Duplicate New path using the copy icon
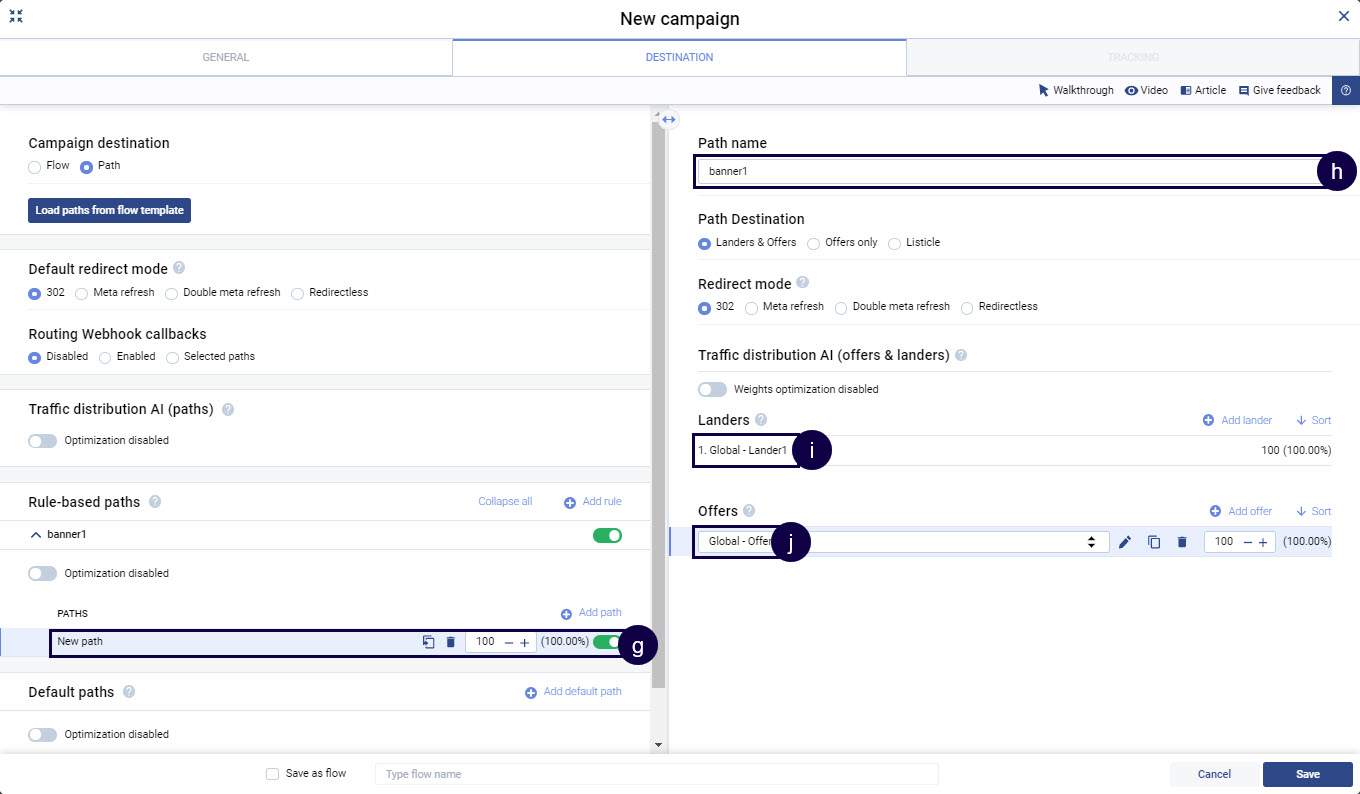Image resolution: width=1360 pixels, height=794 pixels. click(x=428, y=642)
